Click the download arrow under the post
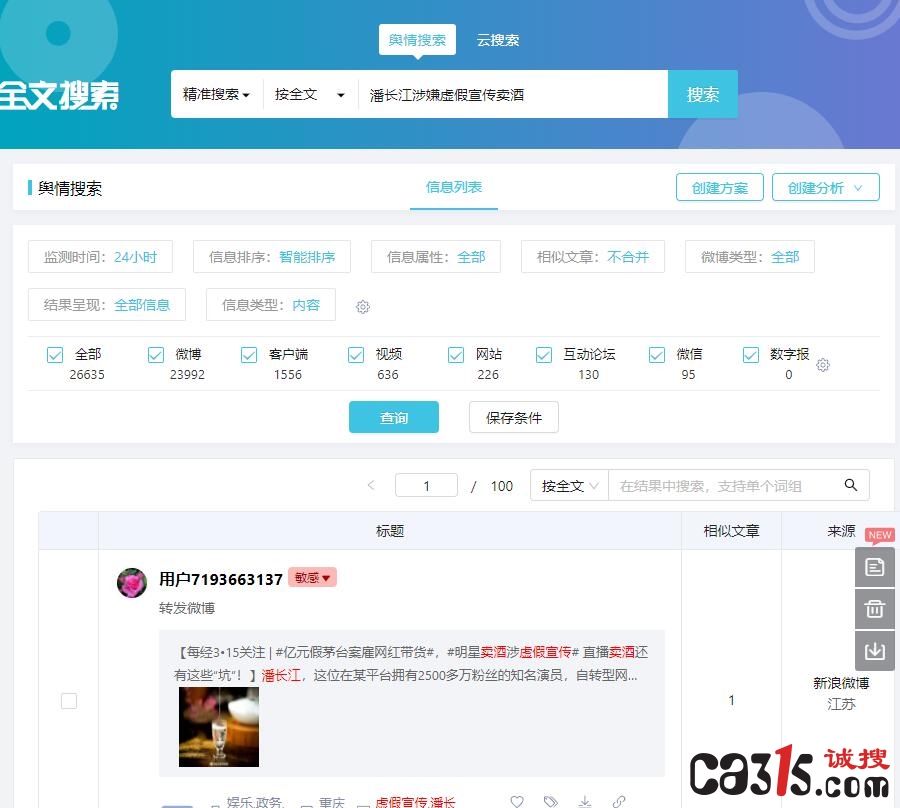The height and width of the screenshot is (808, 900). point(585,801)
